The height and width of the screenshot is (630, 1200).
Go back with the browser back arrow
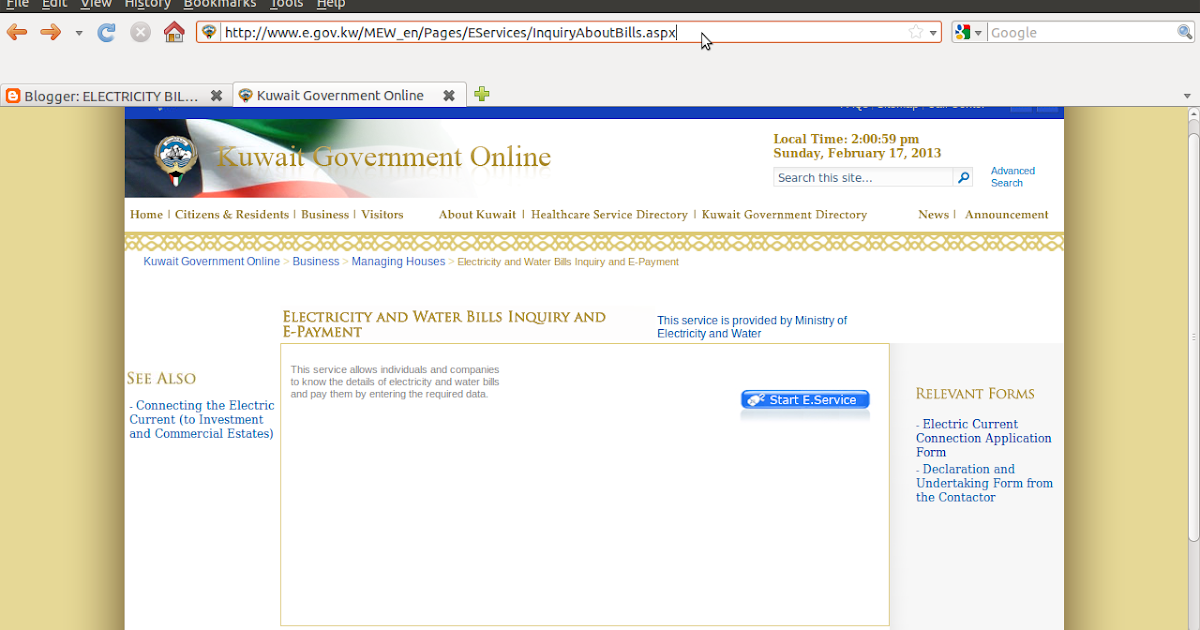pos(17,32)
